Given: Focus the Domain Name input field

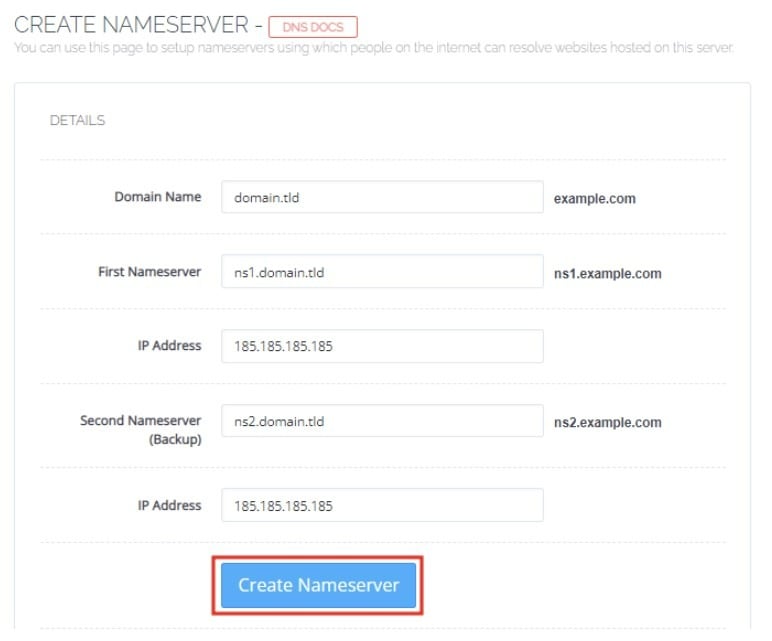Looking at the screenshot, I should (x=382, y=197).
